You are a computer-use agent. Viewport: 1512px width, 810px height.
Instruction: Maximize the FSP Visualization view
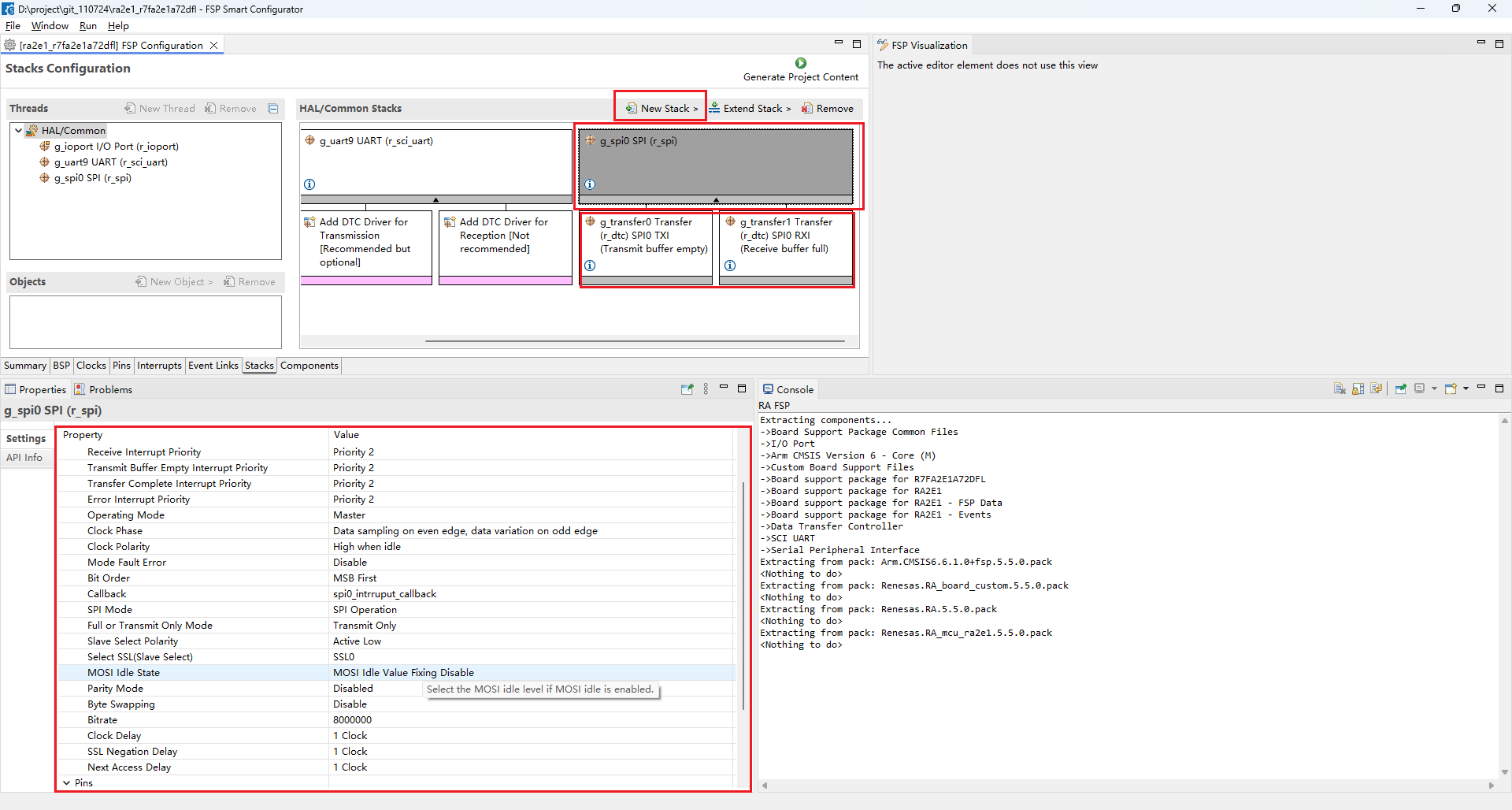click(x=1499, y=44)
